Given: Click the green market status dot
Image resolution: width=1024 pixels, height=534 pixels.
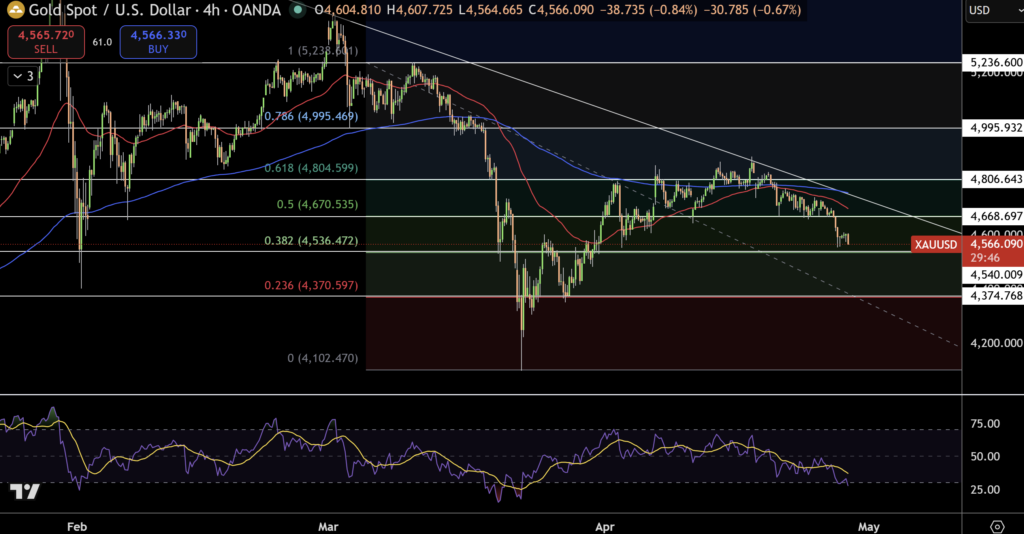Looking at the screenshot, I should coord(299,10).
